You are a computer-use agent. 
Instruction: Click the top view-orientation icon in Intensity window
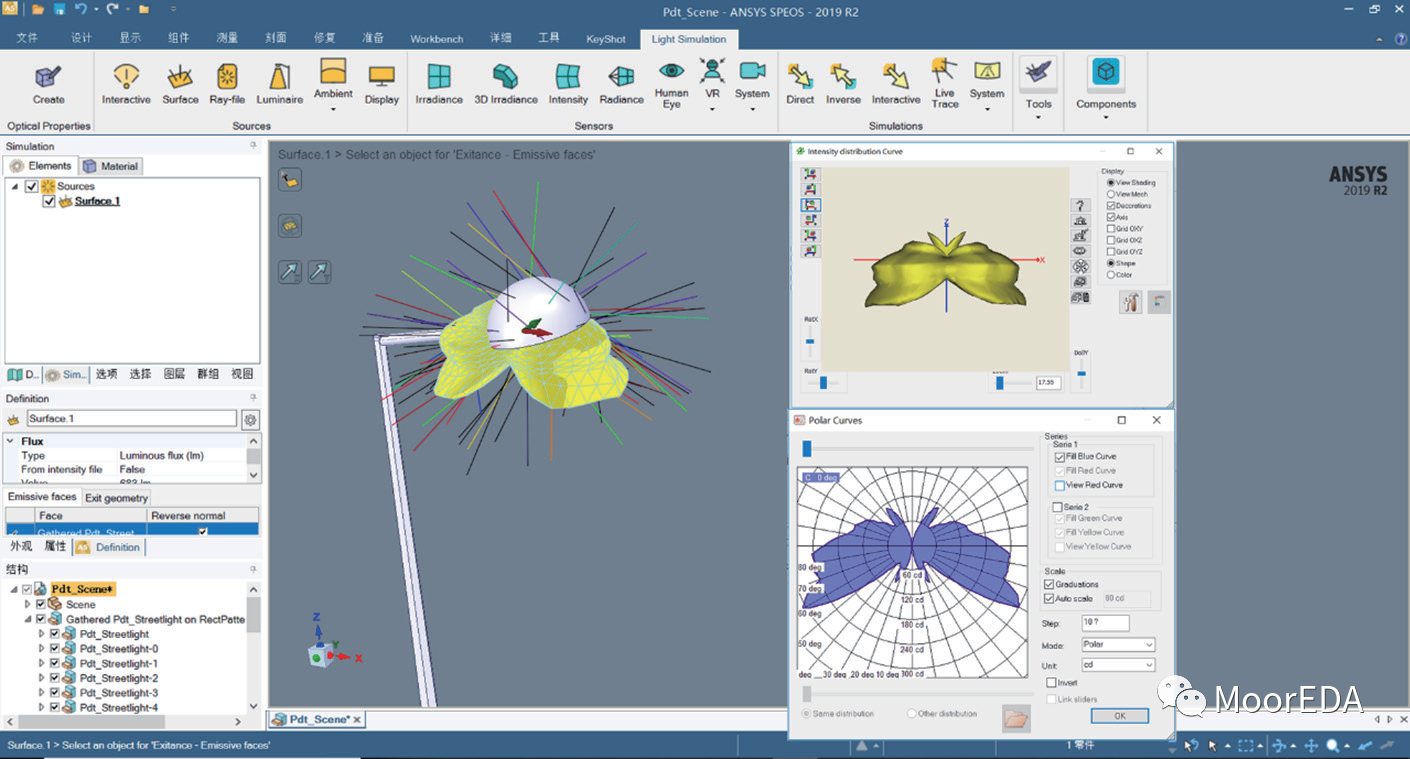810,174
